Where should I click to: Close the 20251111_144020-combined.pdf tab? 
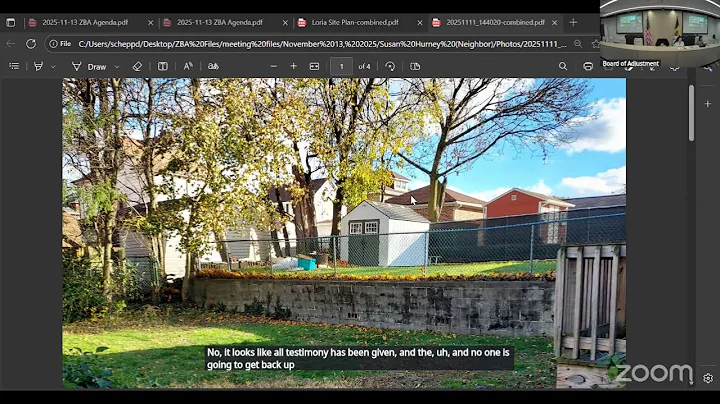pyautogui.click(x=555, y=22)
